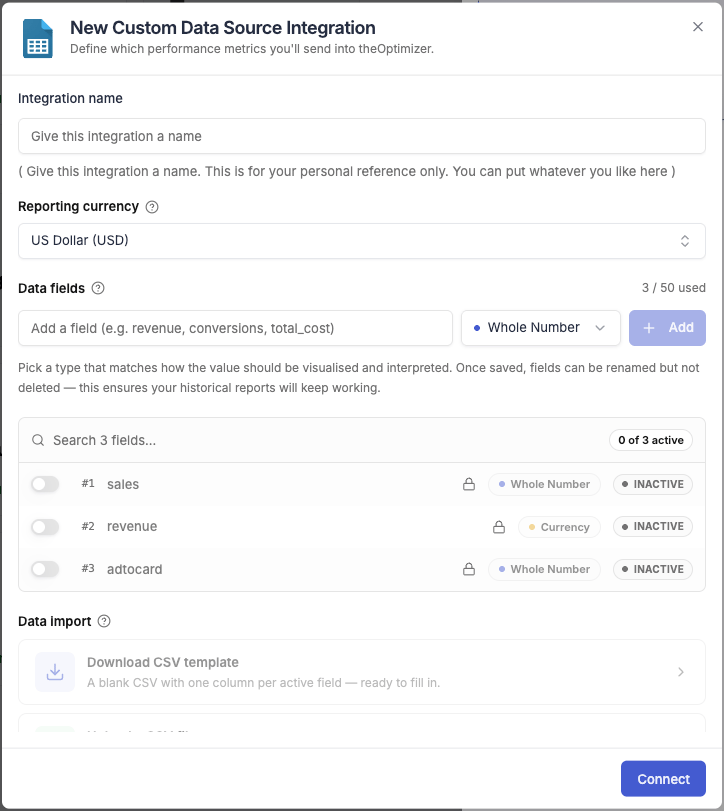The height and width of the screenshot is (811, 724).
Task: Open the US Dollar (USD) currency dropdown
Action: click(361, 241)
